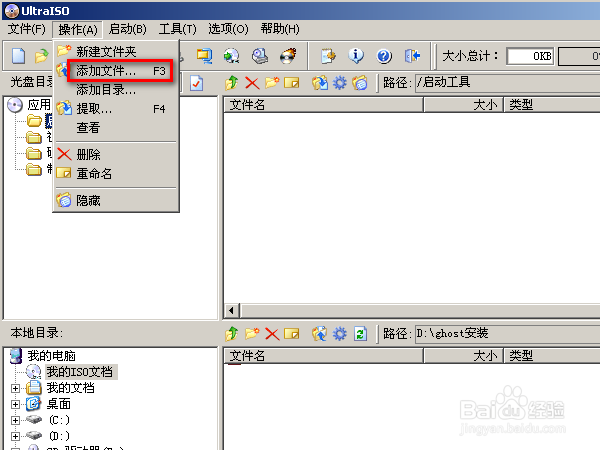The width and height of the screenshot is (600, 450).
Task: Choose 查看 menu entry
Action: (116, 128)
